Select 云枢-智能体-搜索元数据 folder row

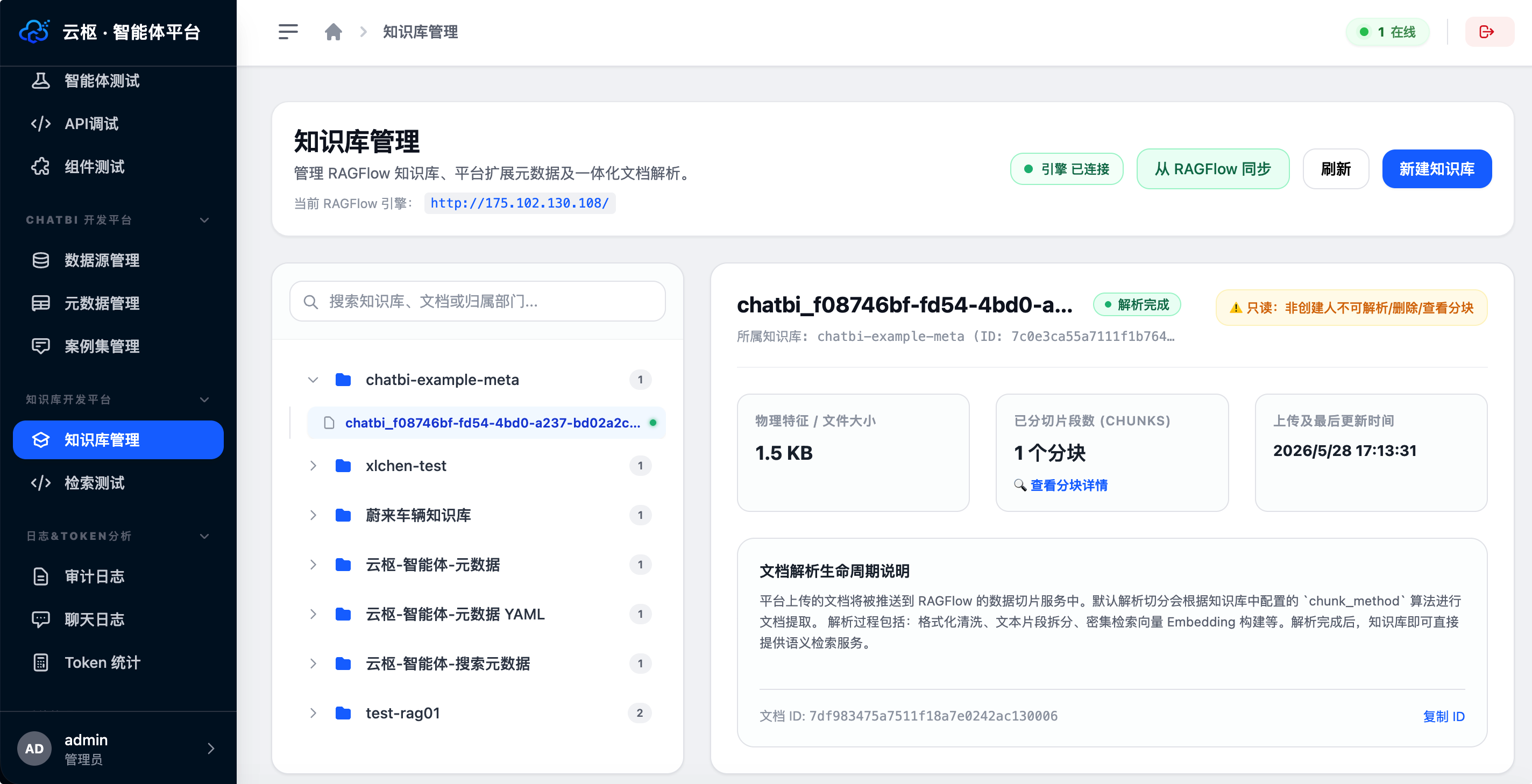[x=477, y=664]
